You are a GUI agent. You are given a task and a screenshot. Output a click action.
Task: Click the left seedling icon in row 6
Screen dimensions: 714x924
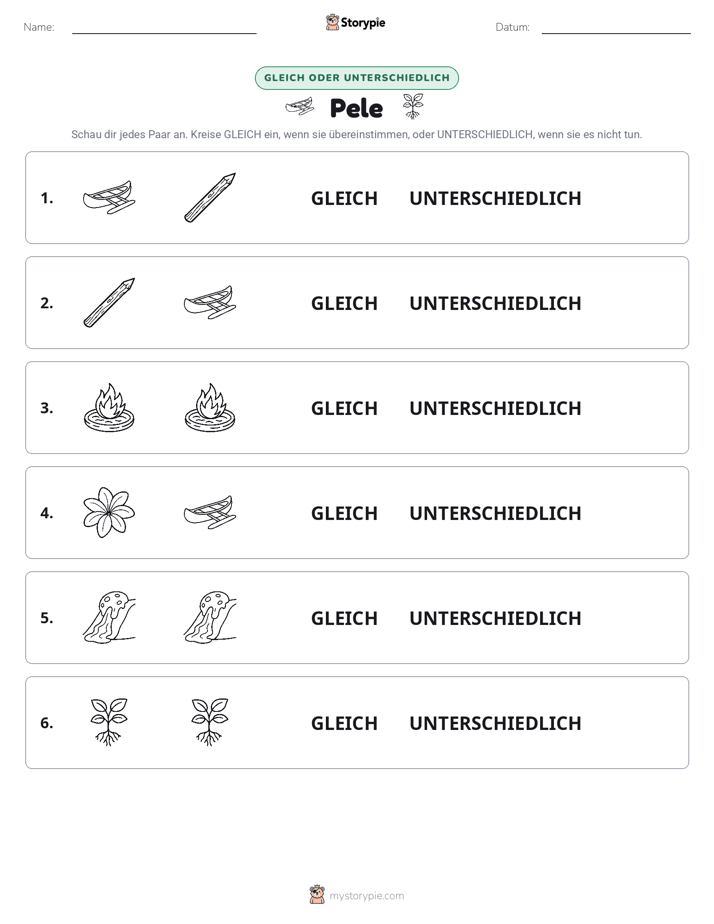pos(109,722)
